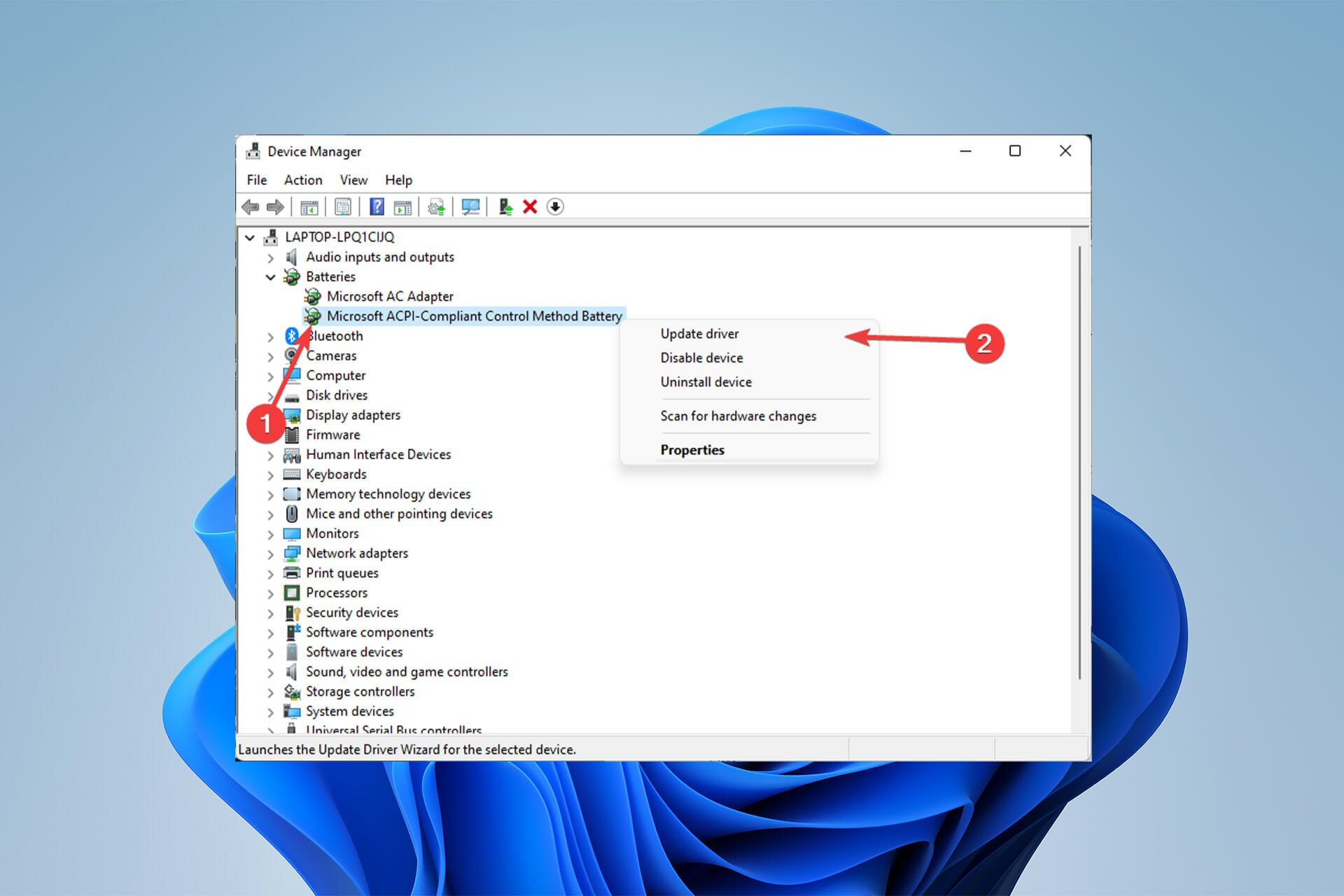Click the Mice and other pointing devices icon
Viewport: 1344px width, 896px height.
pyautogui.click(x=292, y=514)
